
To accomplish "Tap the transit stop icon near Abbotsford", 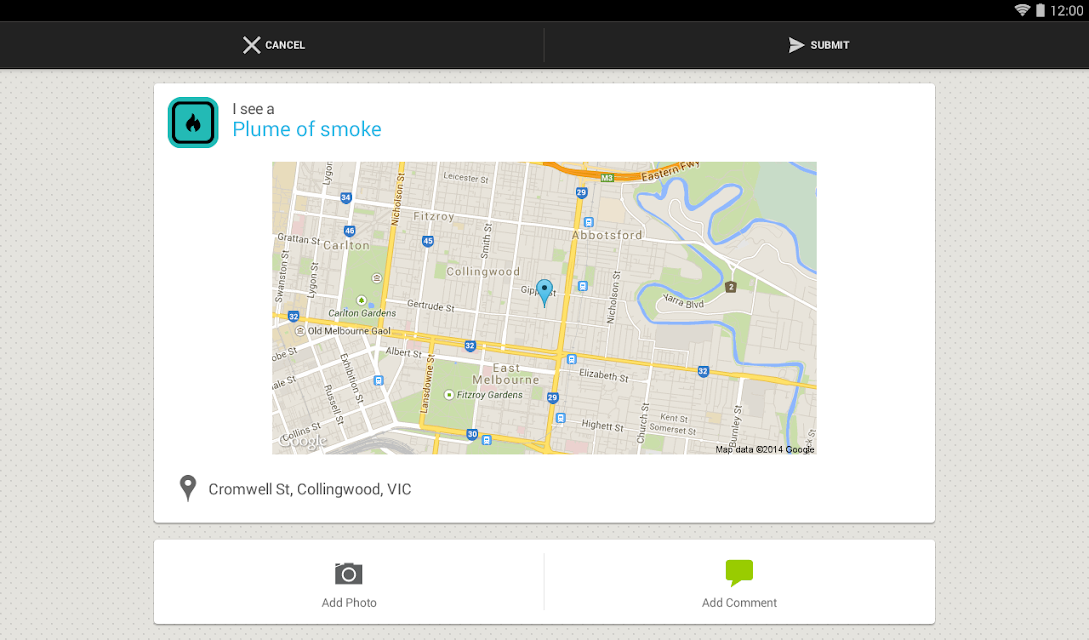I will pyautogui.click(x=588, y=222).
